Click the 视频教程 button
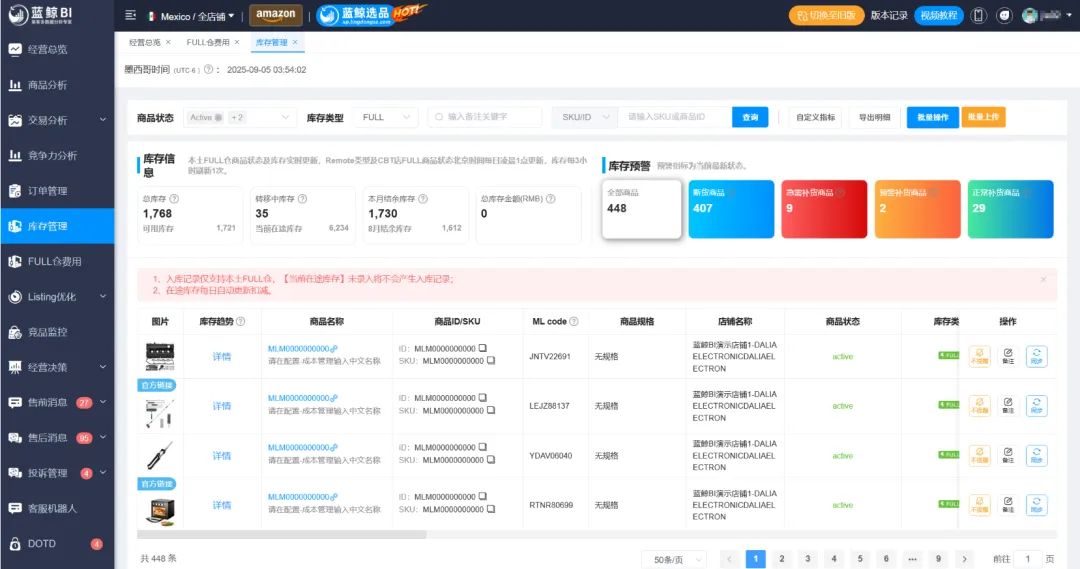The width and height of the screenshot is (1080, 569). (x=939, y=15)
